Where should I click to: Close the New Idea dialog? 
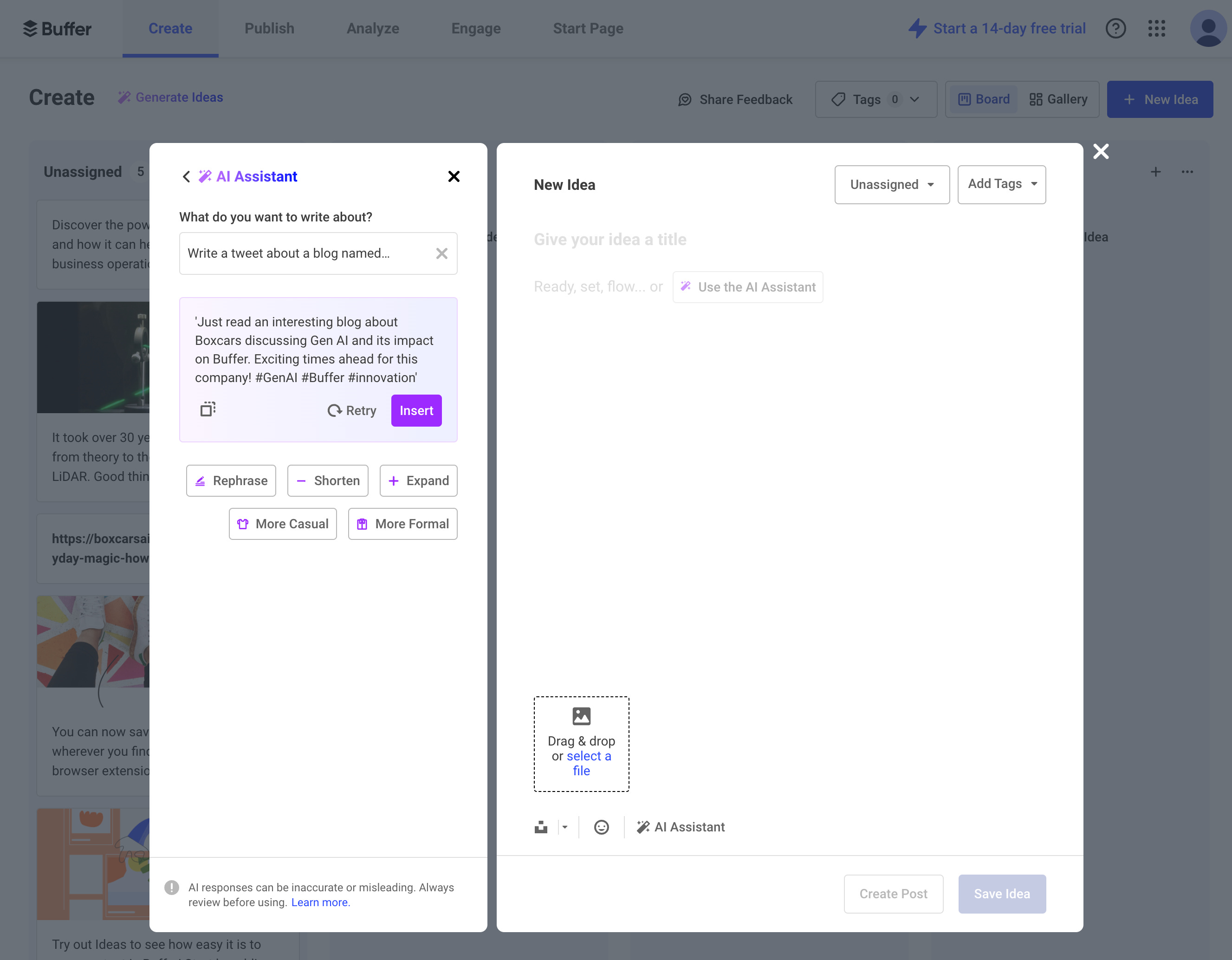(1101, 151)
